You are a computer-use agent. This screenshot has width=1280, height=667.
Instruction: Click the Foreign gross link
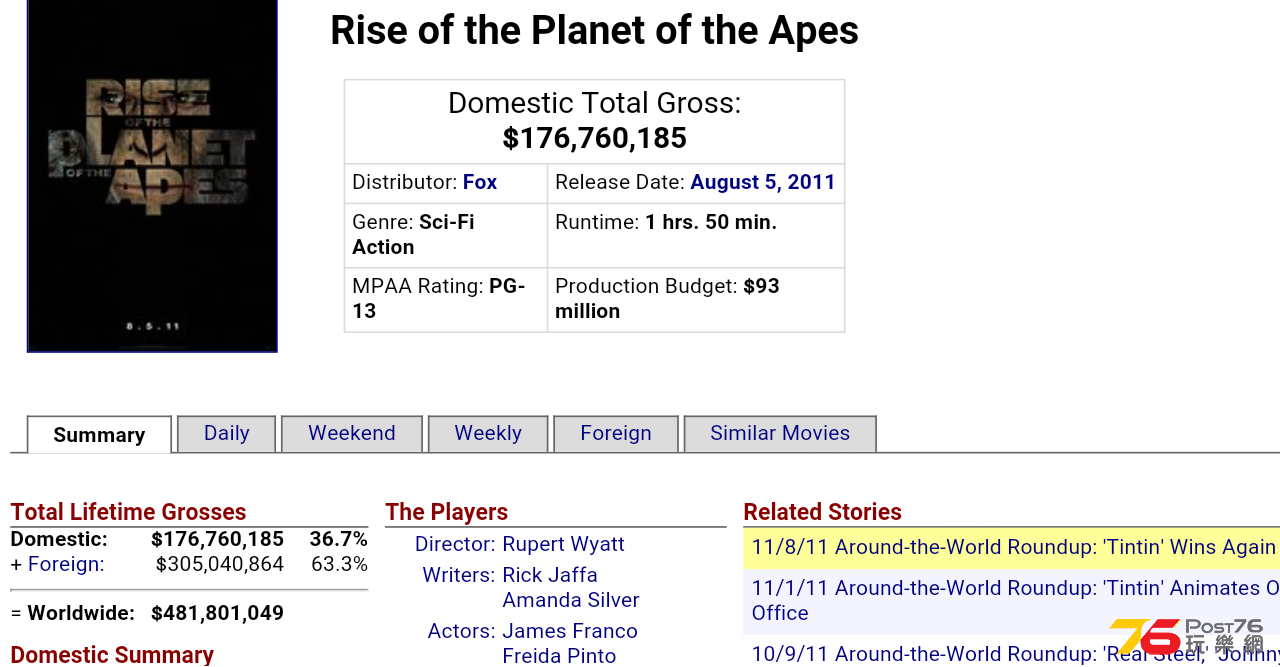click(66, 564)
